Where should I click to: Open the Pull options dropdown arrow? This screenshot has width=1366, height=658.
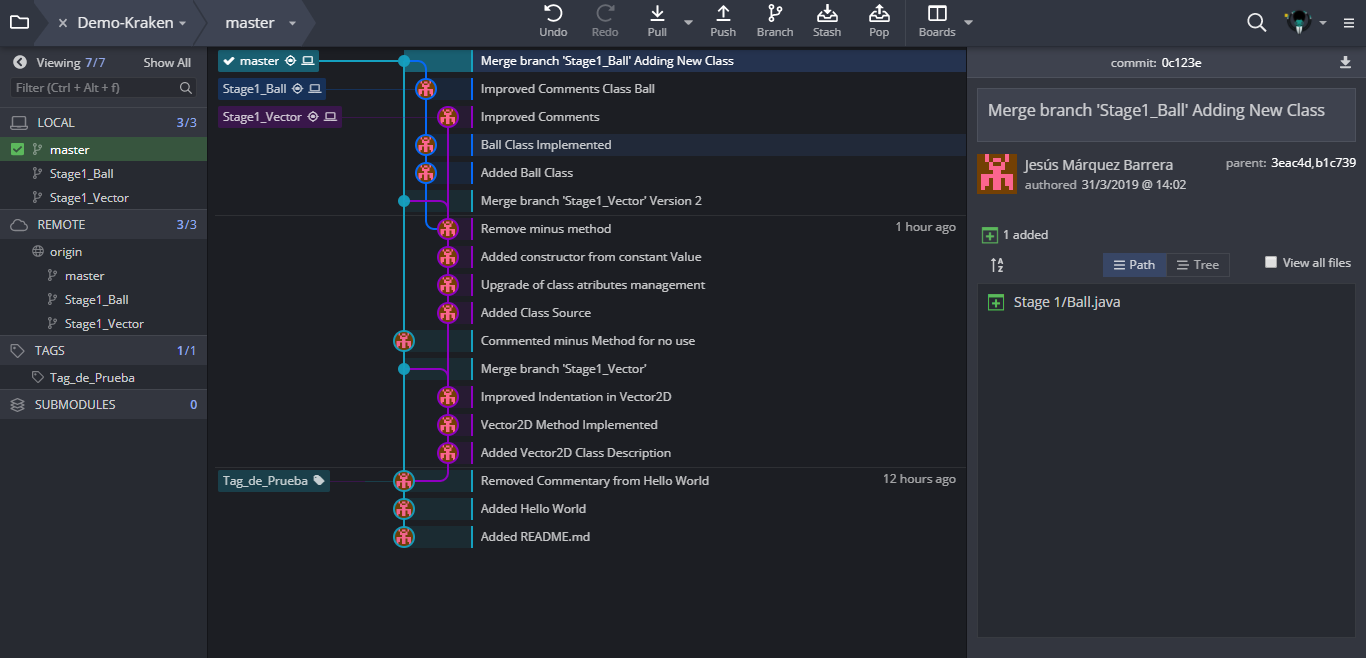(688, 22)
